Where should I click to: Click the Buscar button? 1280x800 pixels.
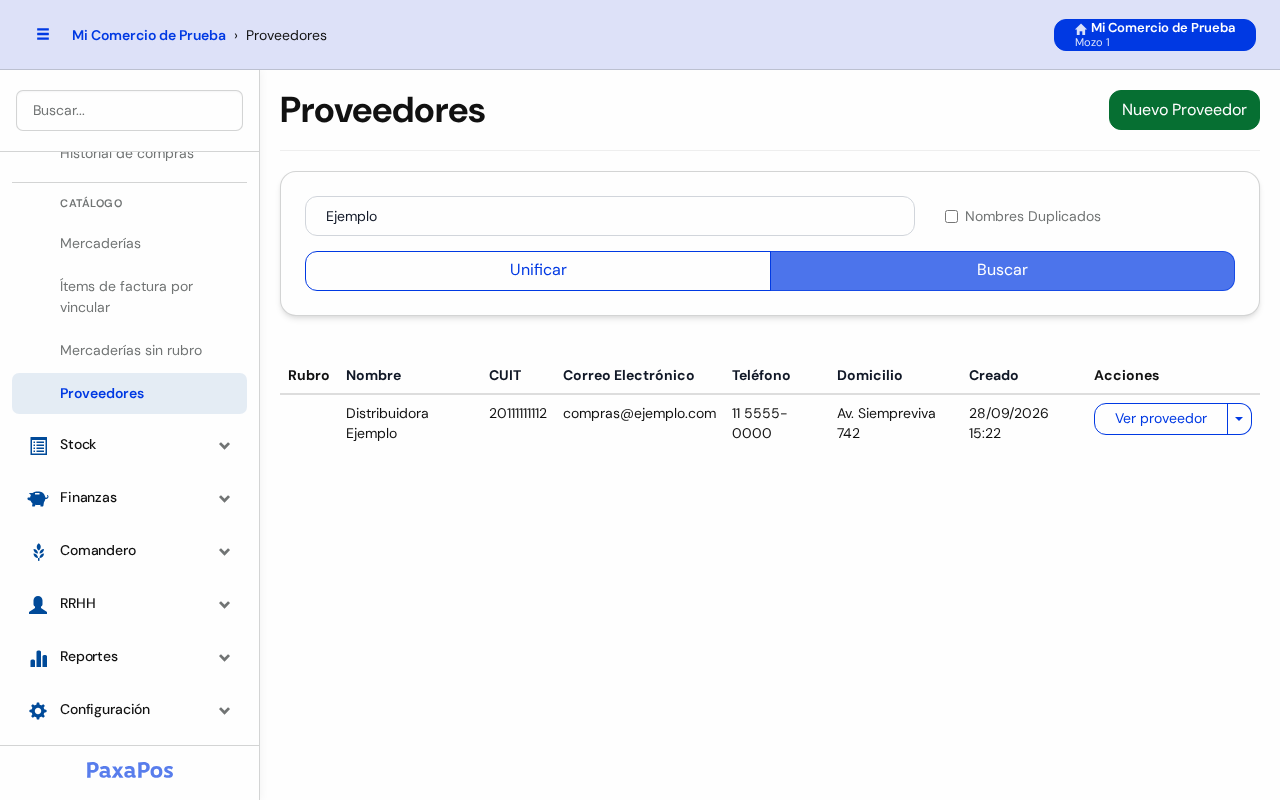pos(1002,271)
